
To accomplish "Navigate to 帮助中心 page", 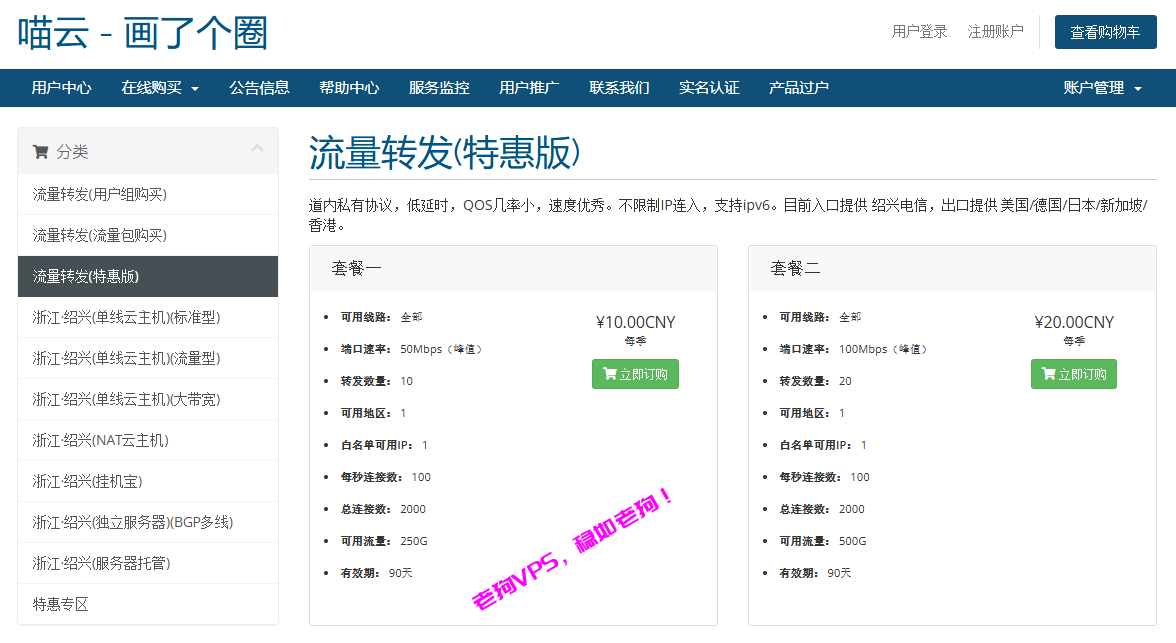I will [x=349, y=88].
